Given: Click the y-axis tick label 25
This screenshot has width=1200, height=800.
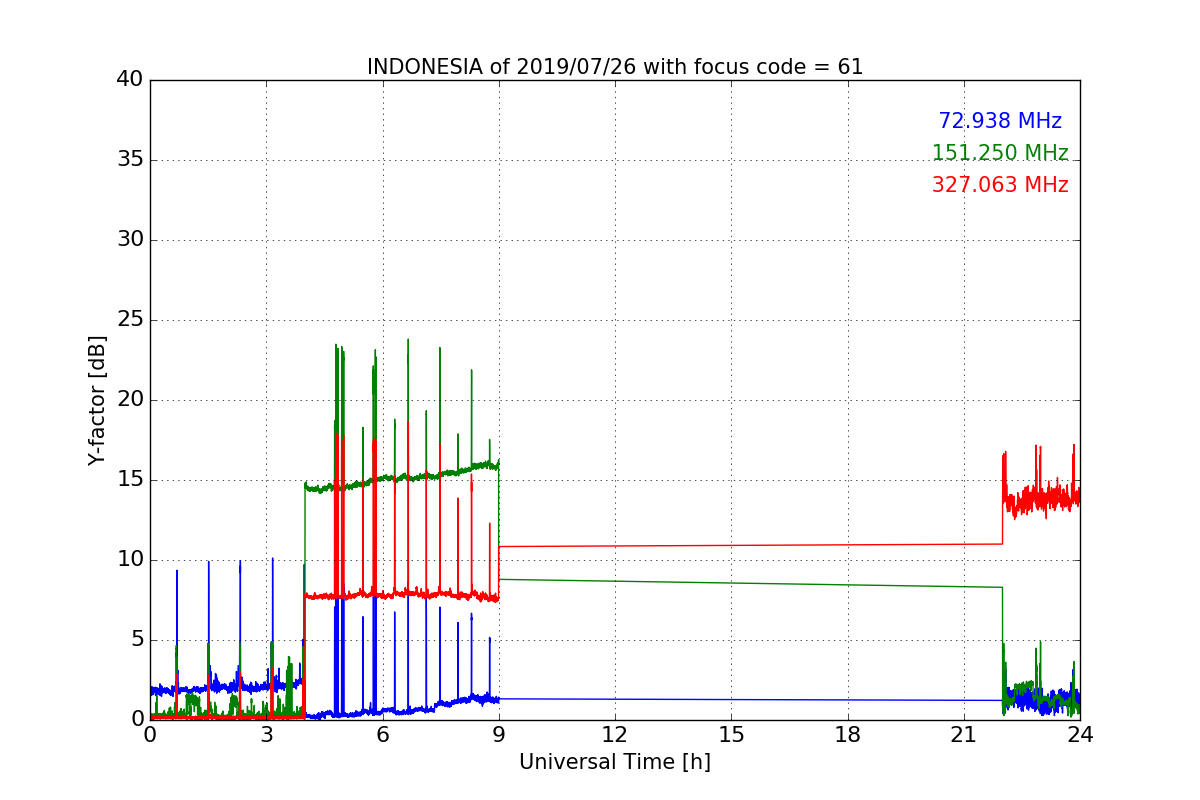Looking at the screenshot, I should click(130, 320).
